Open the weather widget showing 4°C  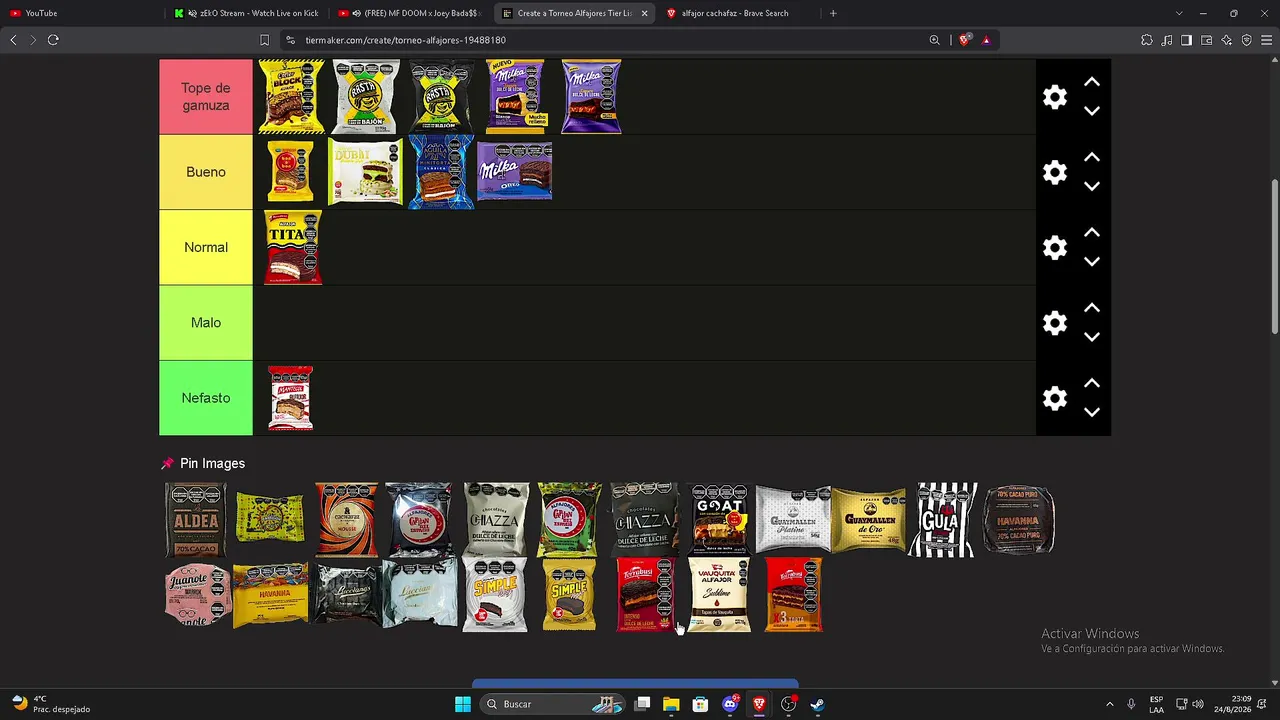[52, 704]
